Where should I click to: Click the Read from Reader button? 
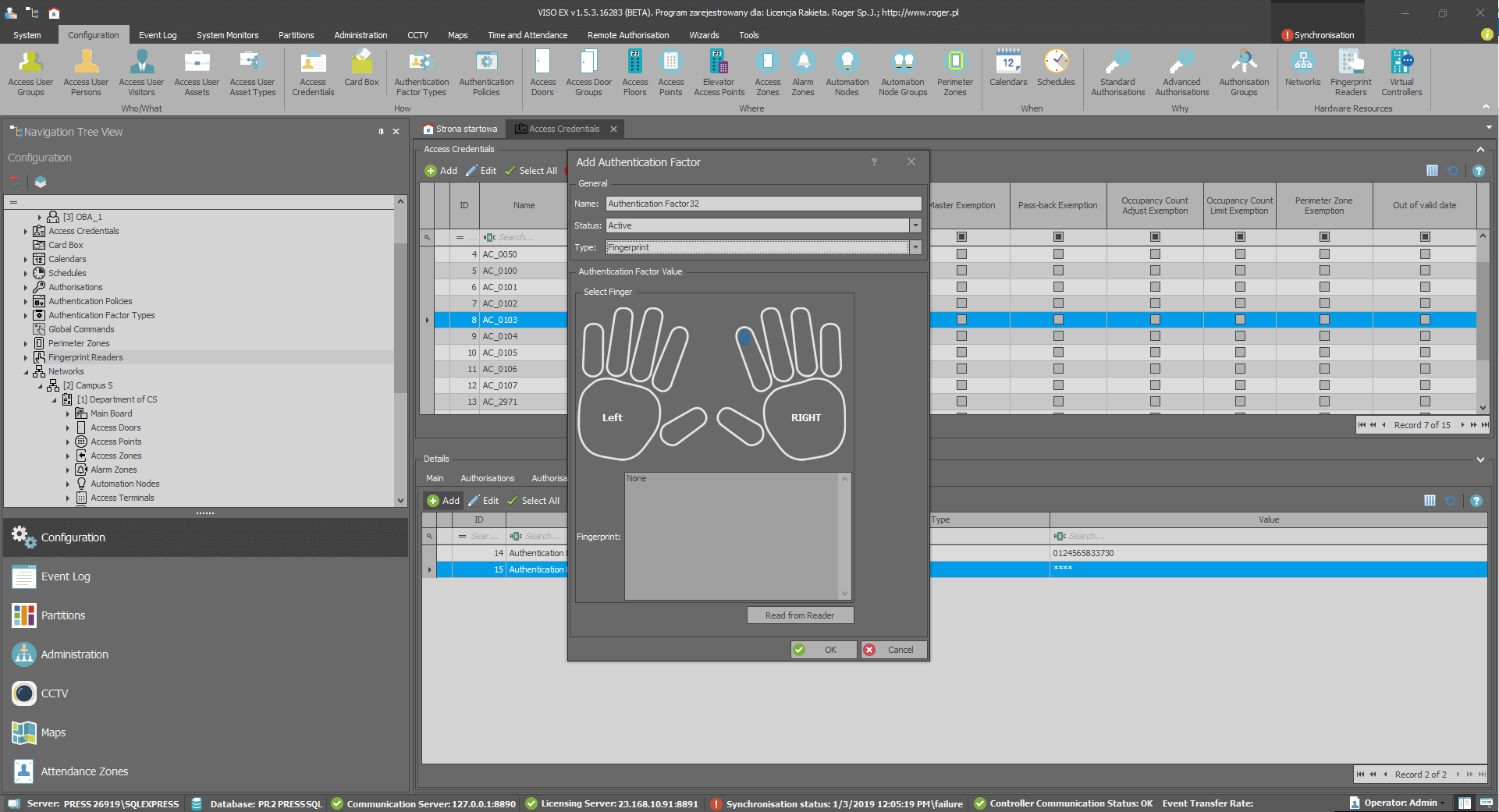[799, 615]
